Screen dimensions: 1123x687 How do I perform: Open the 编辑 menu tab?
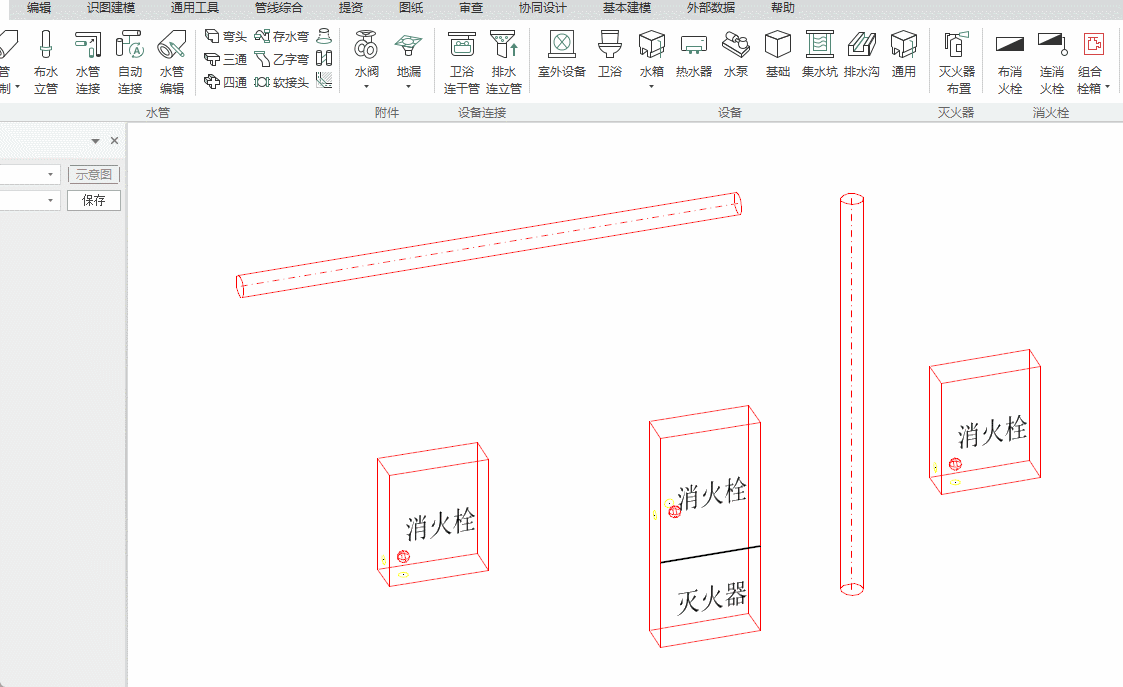pos(39,8)
